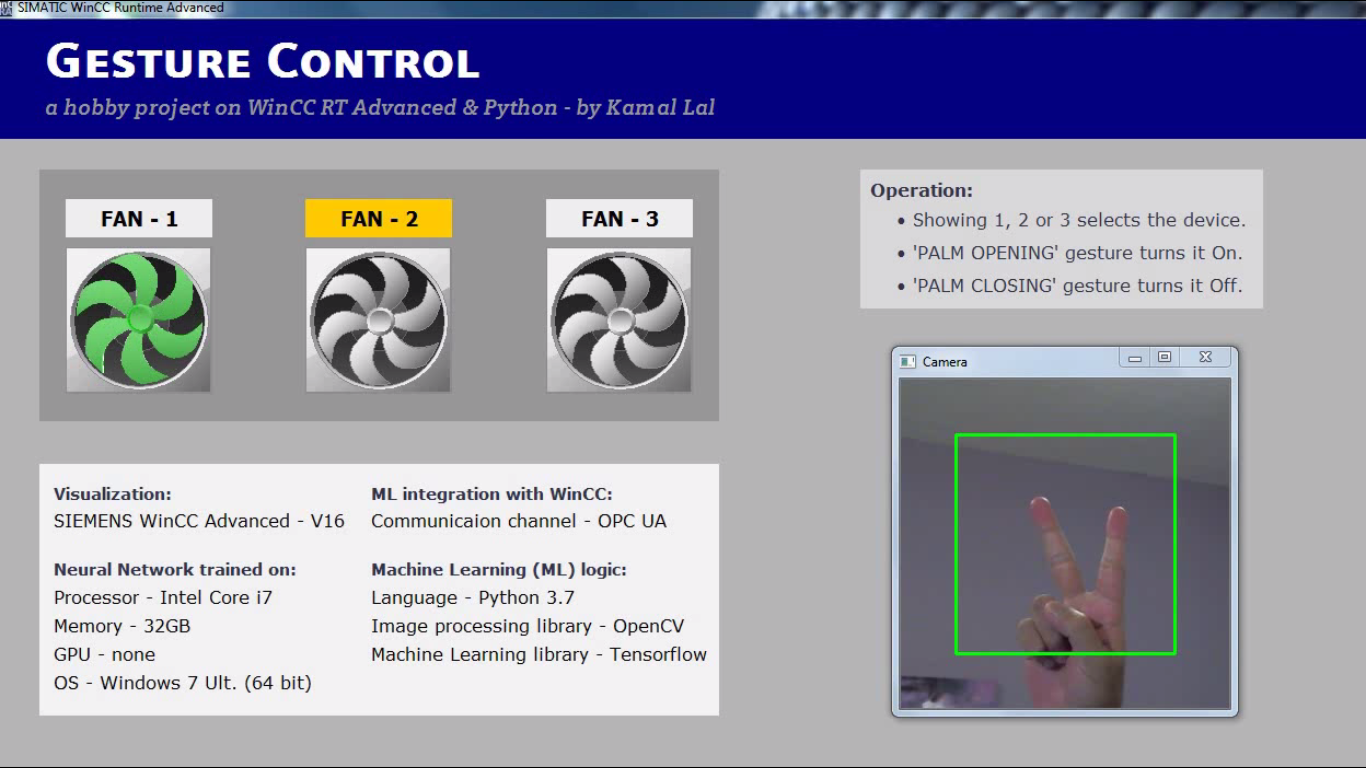Toggle FAN-1 selection via its label button
Viewport: 1366px width, 768px height.
point(138,218)
